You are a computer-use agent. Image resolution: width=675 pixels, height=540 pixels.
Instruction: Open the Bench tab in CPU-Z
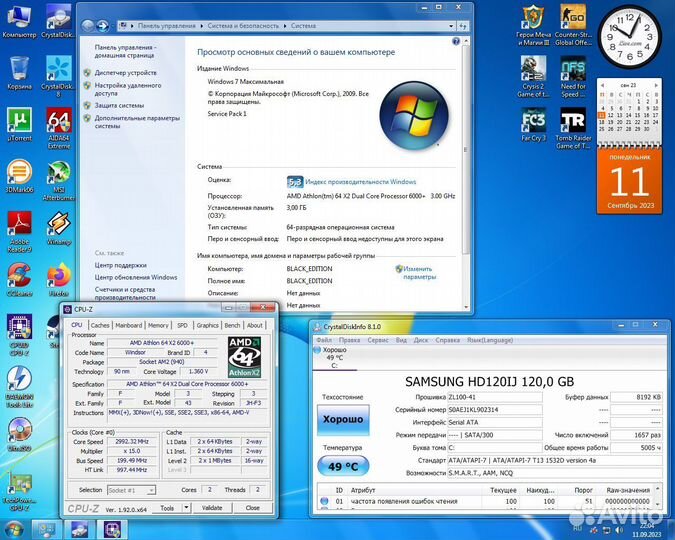coord(232,325)
